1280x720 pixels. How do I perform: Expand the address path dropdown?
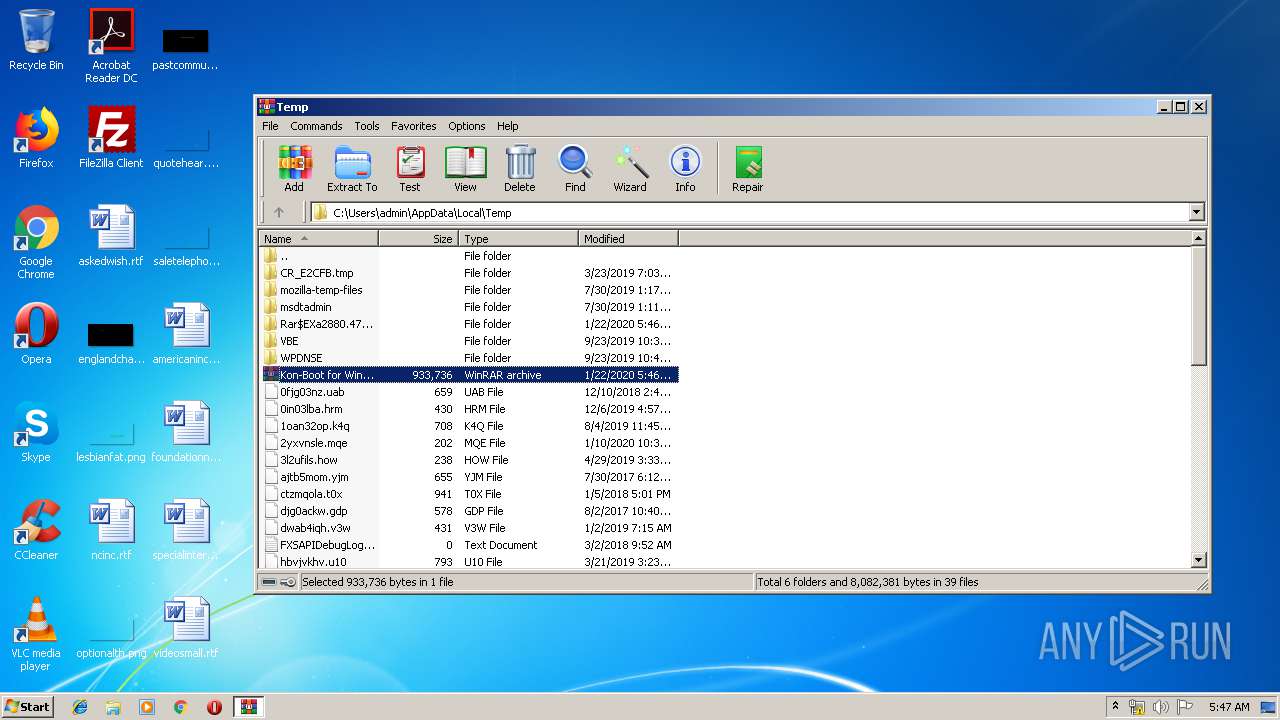coord(1196,212)
